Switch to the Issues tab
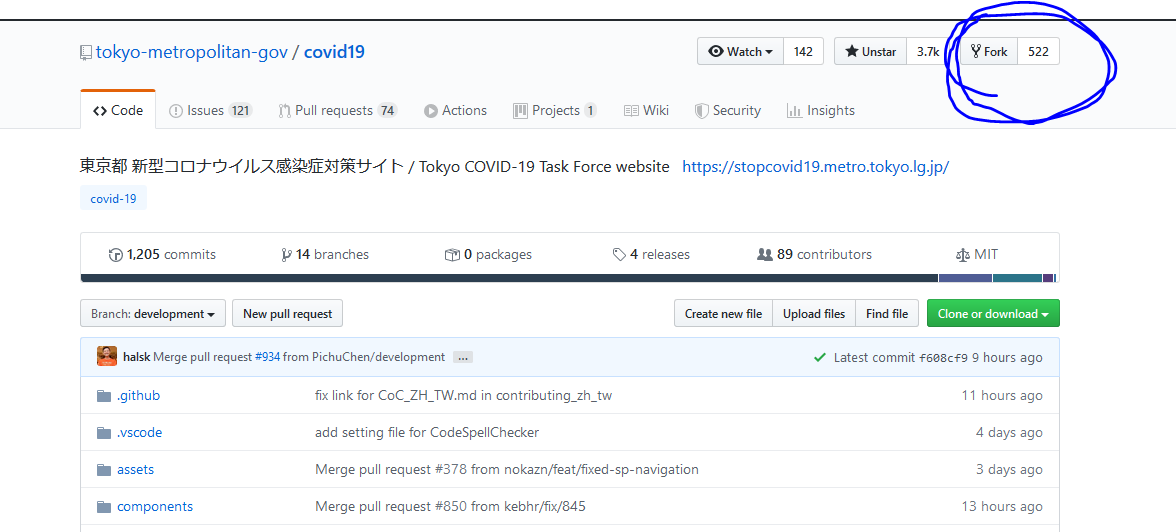Screen dimensions: 1176x532 point(210,110)
